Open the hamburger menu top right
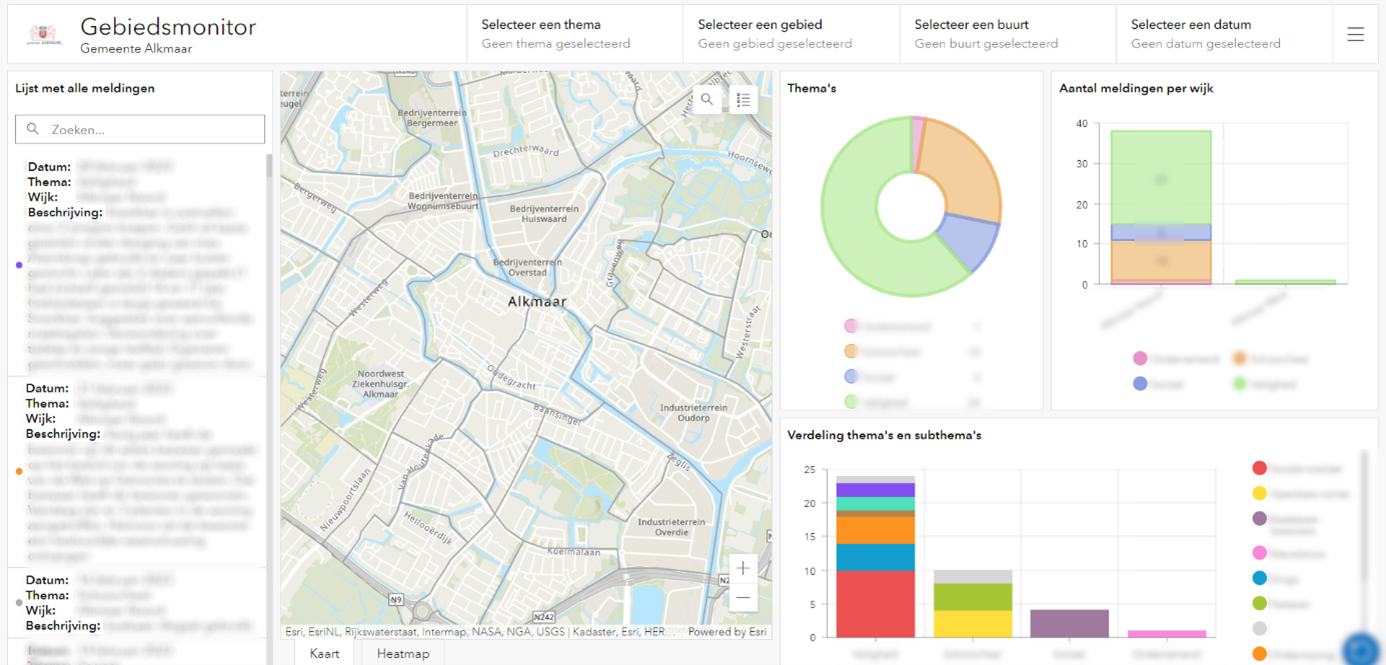The width and height of the screenshot is (1386, 665). click(1355, 33)
